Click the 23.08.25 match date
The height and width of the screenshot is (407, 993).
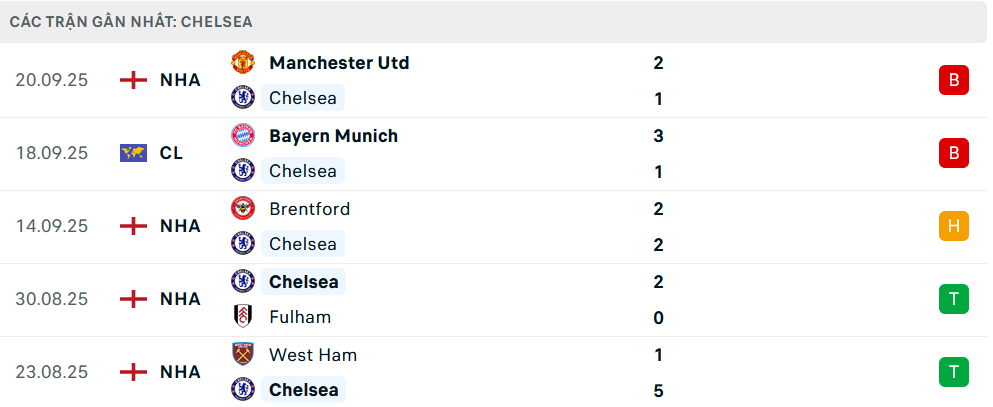(52, 372)
